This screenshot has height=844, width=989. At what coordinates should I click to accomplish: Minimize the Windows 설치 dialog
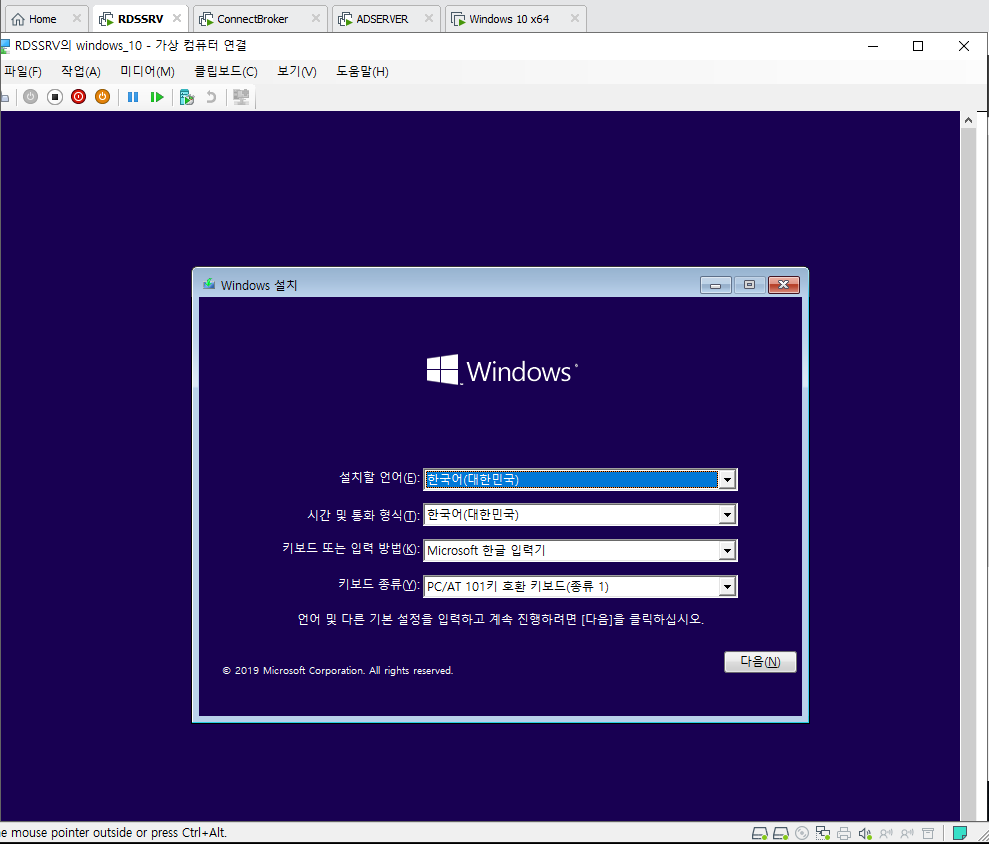[x=715, y=285]
